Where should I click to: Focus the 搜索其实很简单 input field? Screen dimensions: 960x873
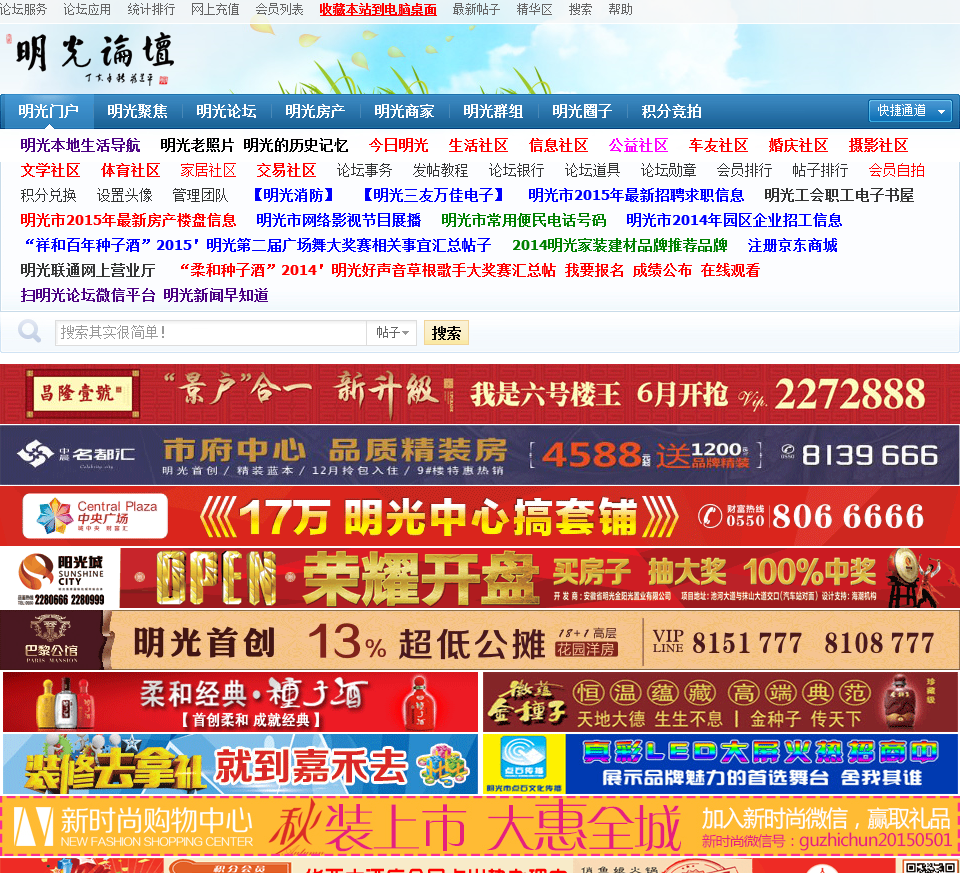pos(211,332)
